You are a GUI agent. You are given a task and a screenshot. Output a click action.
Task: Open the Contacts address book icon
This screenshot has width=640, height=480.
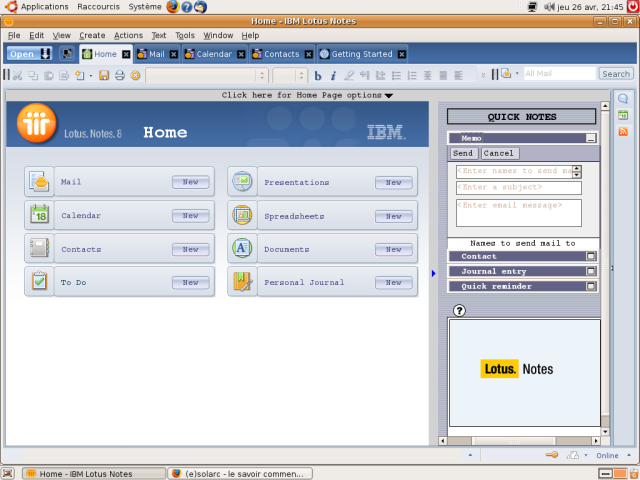[39, 248]
